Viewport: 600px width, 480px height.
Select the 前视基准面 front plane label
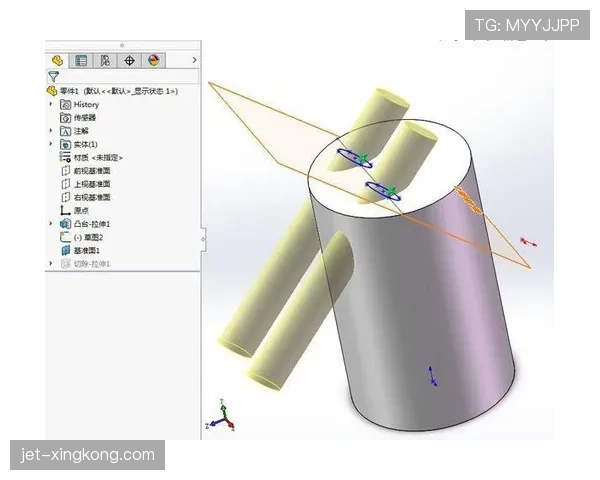click(x=92, y=171)
